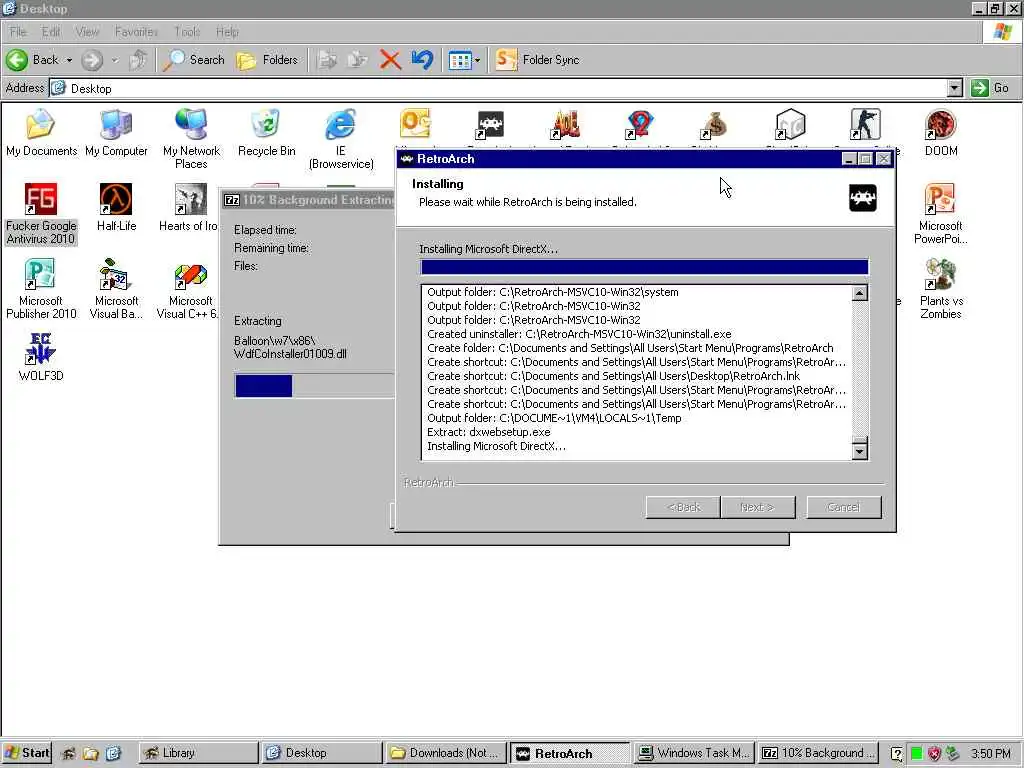Click the quick launch folder icon

(x=90, y=754)
